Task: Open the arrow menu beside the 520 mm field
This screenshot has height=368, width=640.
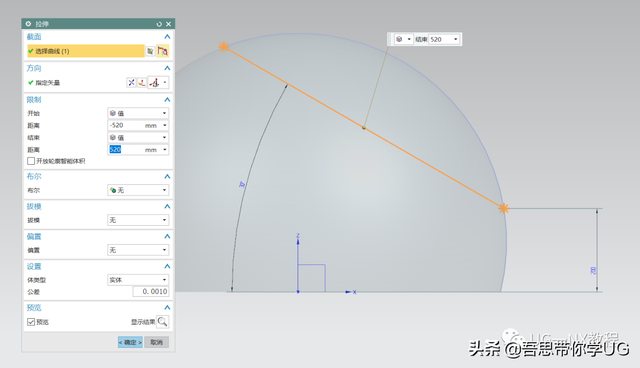Action: tap(165, 150)
